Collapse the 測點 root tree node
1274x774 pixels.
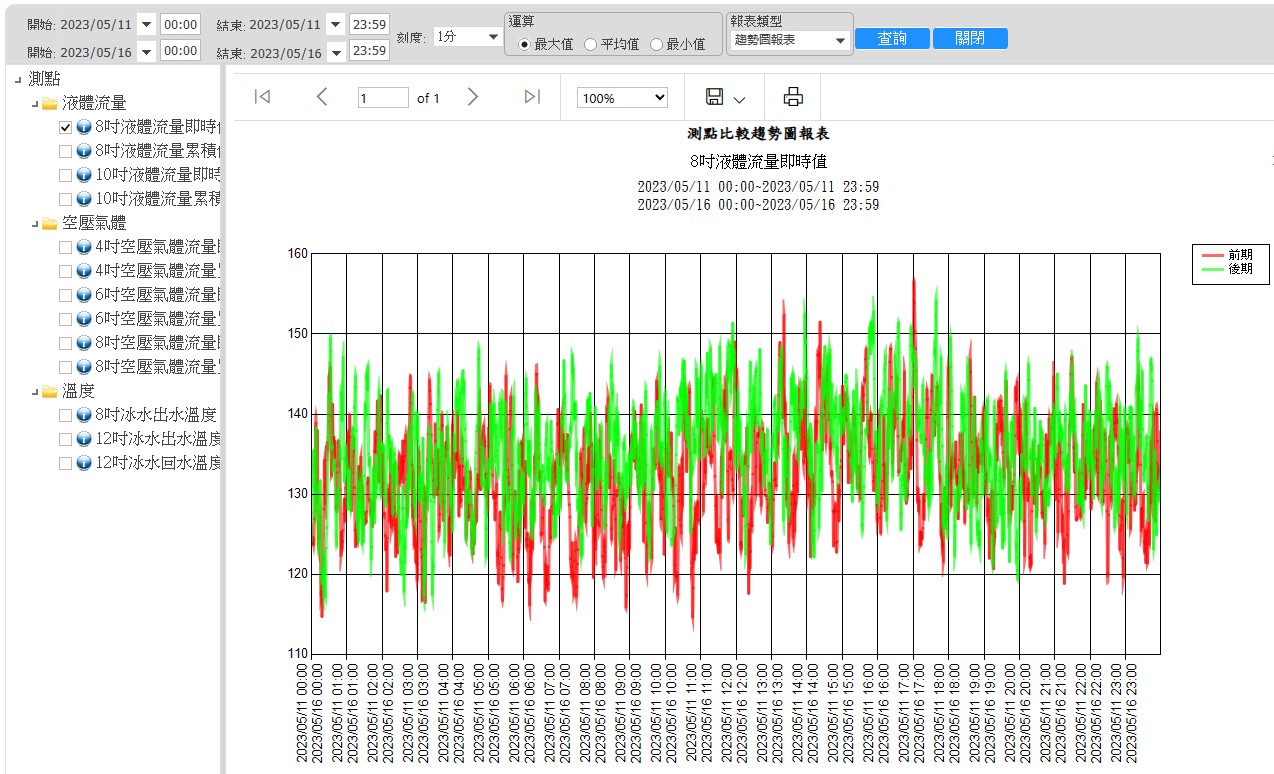[x=18, y=79]
